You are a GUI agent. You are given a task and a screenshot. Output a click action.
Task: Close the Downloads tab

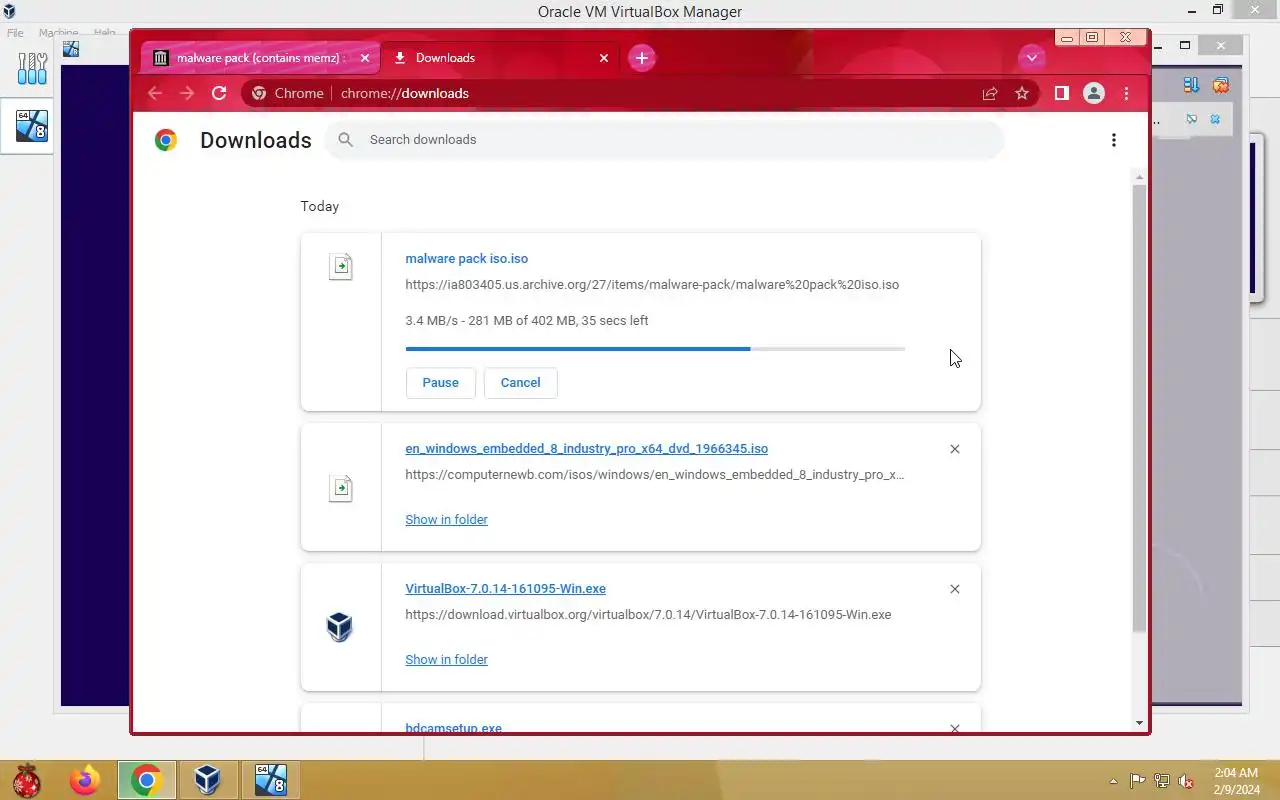[604, 58]
